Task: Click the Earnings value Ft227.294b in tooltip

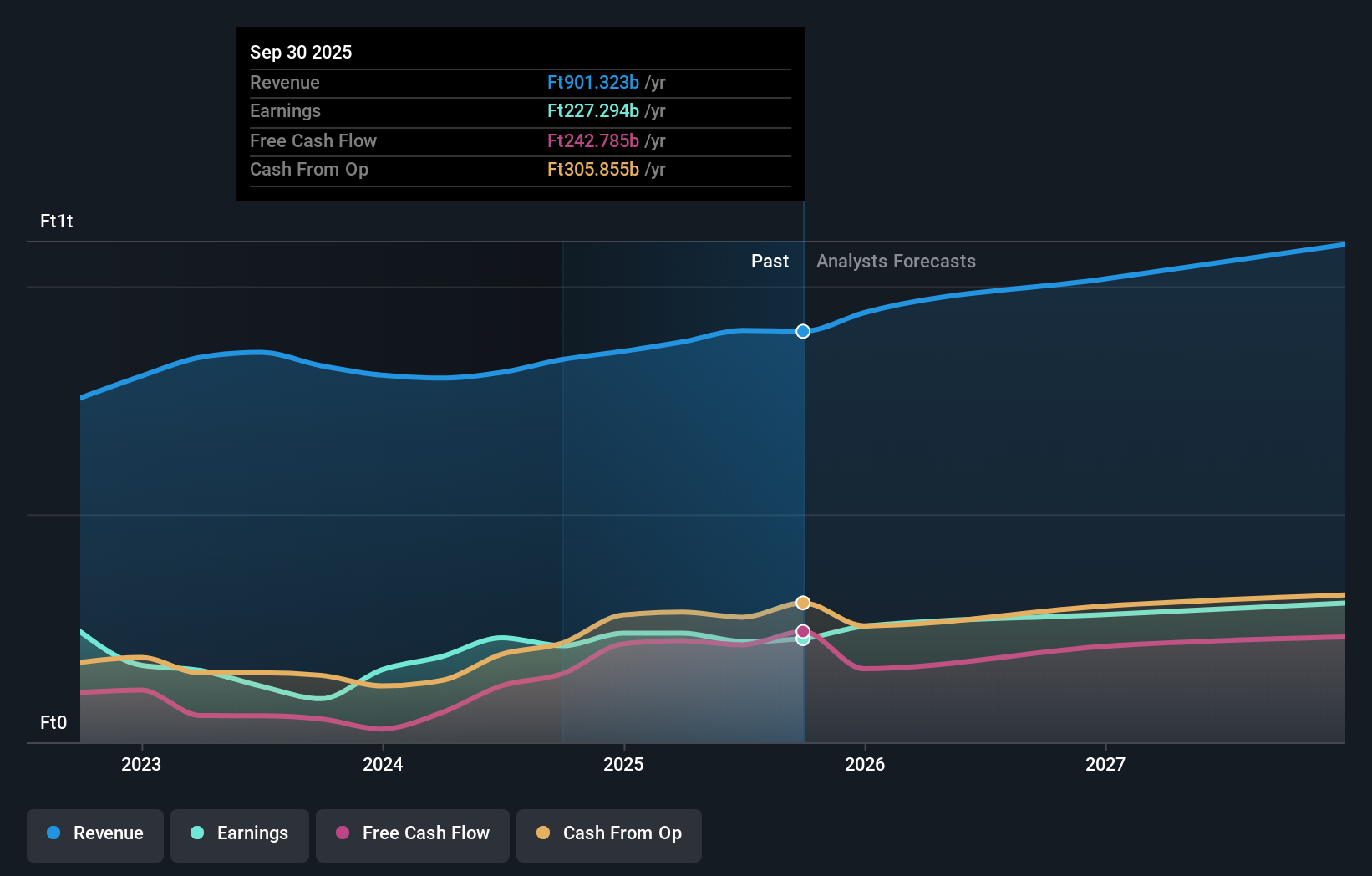Action: 594,110
